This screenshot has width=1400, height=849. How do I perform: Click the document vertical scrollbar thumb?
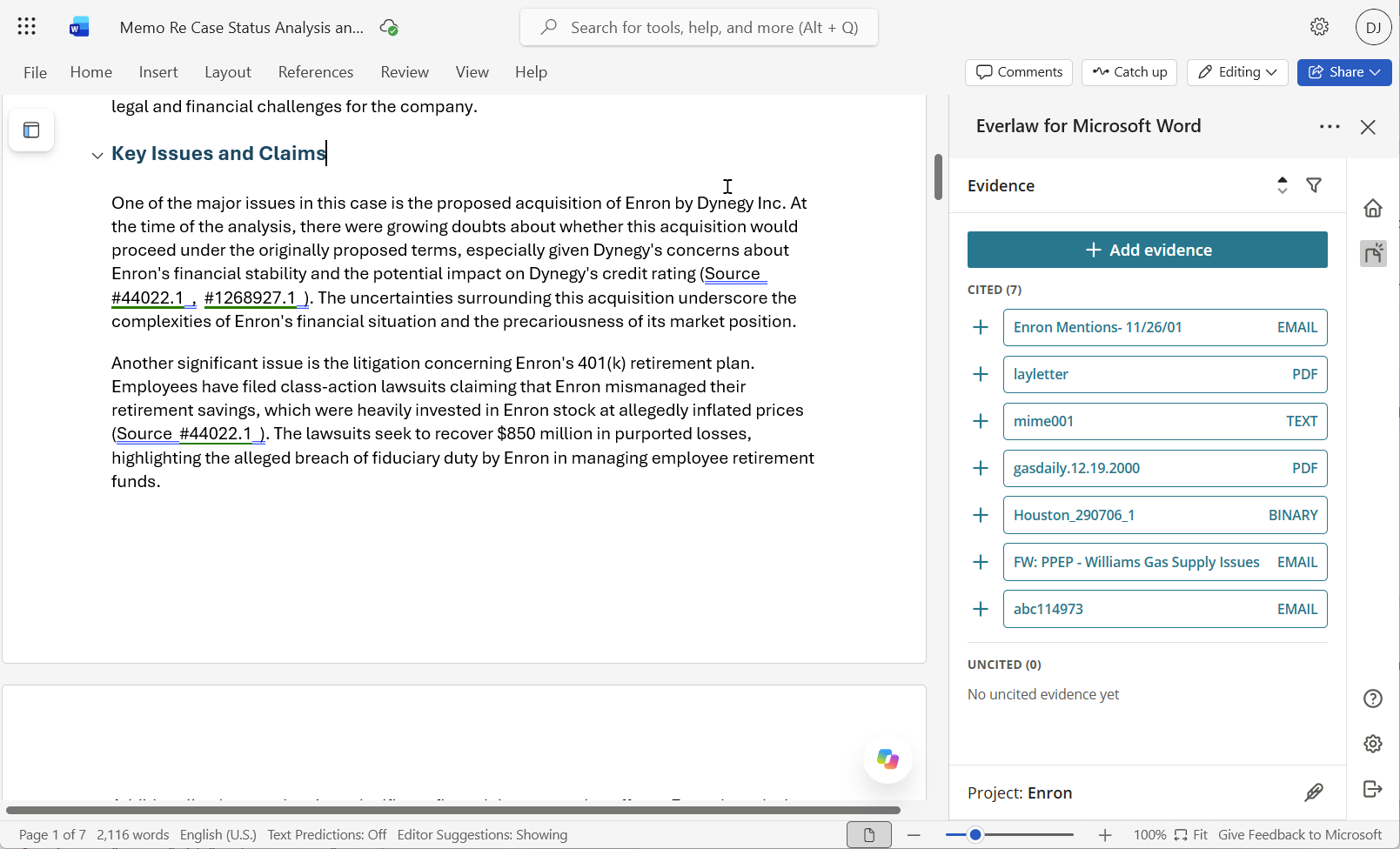coord(938,177)
